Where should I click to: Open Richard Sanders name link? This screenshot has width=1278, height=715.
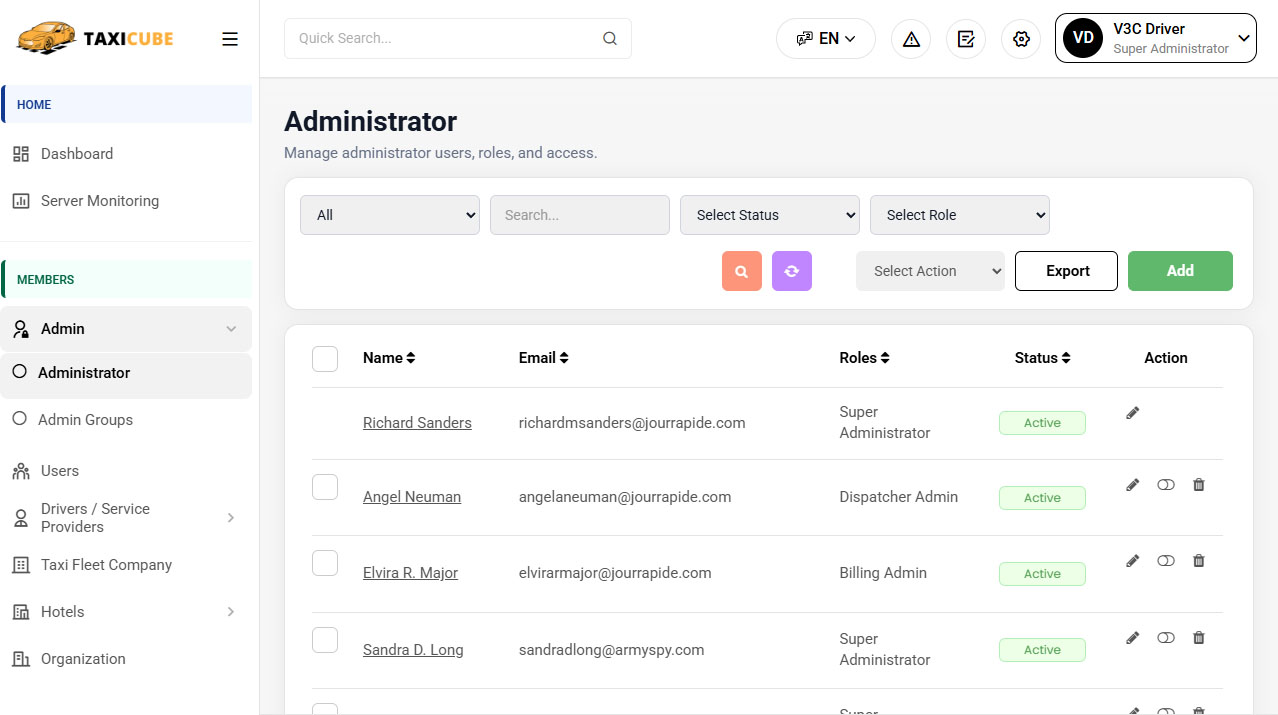coord(417,423)
